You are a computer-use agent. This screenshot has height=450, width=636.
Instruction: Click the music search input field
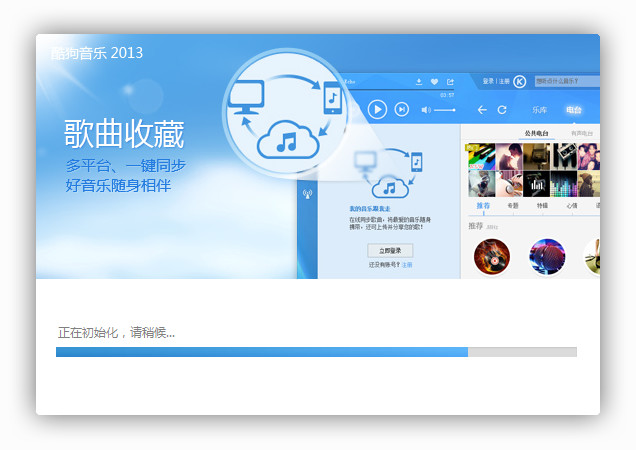[x=567, y=81]
